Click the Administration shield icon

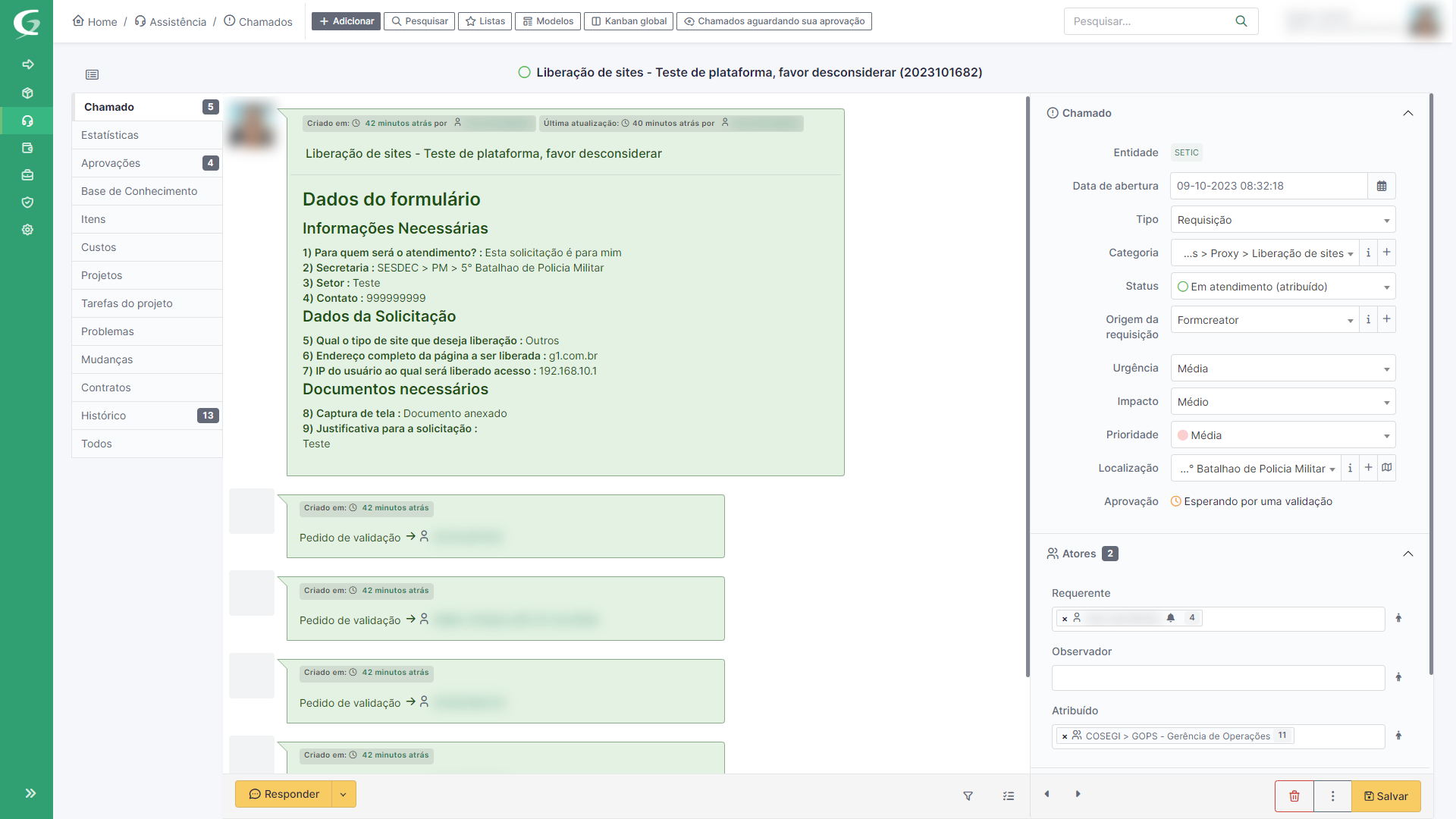[x=27, y=202]
